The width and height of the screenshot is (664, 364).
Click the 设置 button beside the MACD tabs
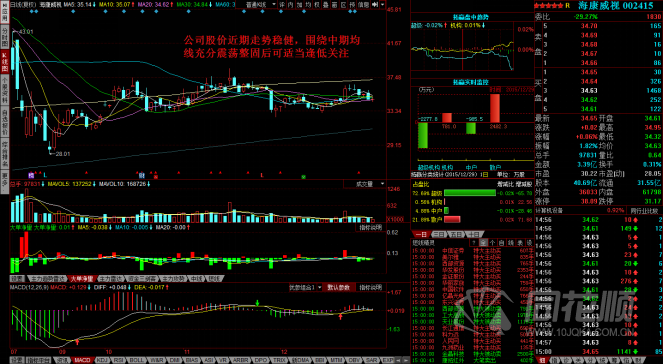click(x=17, y=360)
